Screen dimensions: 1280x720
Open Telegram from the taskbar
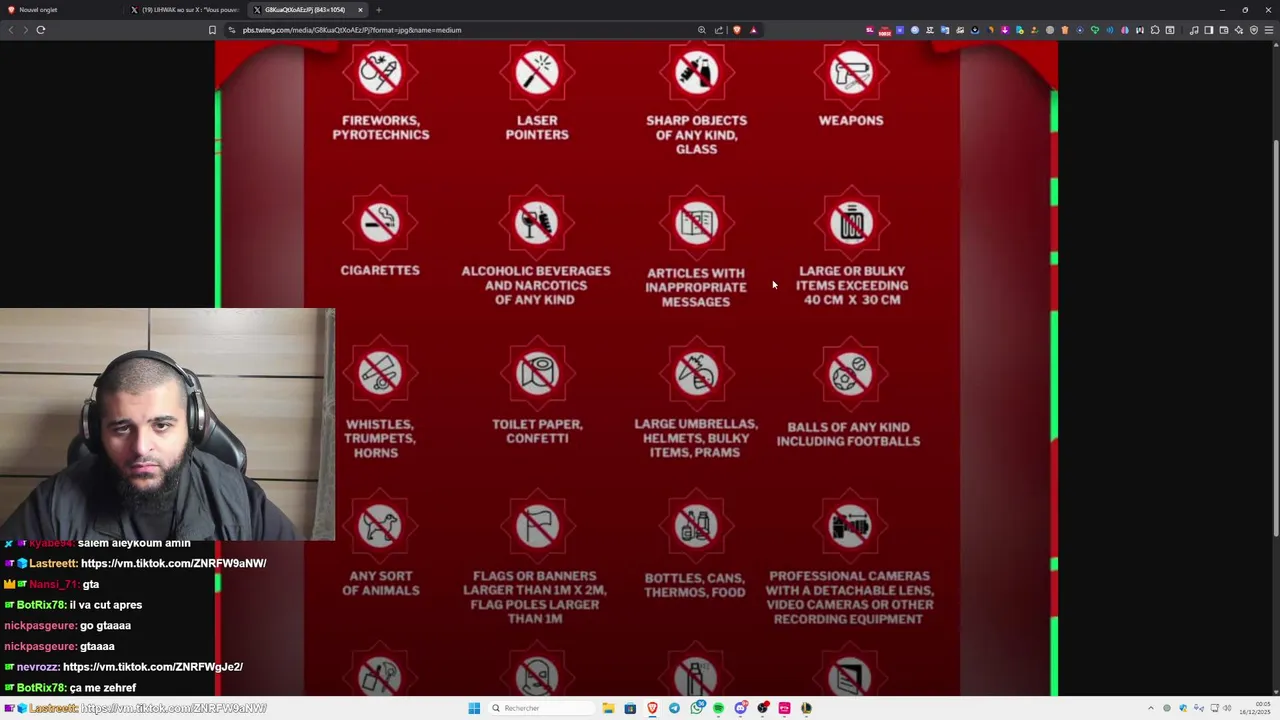pos(674,708)
